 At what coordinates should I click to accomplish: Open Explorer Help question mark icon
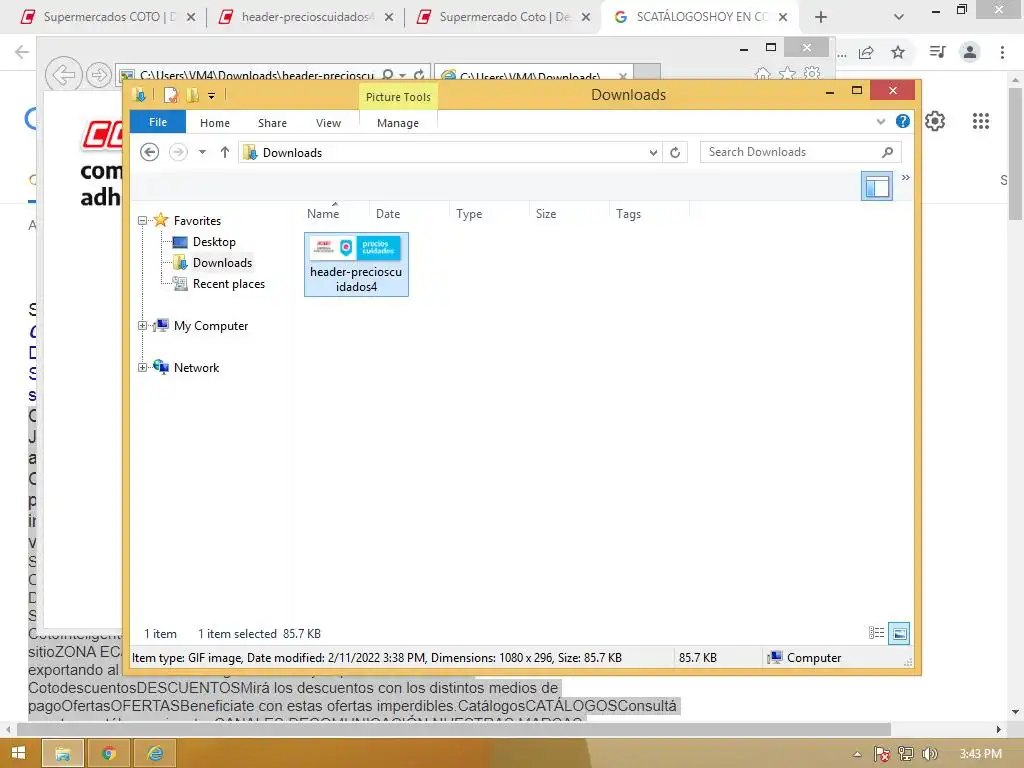[x=903, y=121]
